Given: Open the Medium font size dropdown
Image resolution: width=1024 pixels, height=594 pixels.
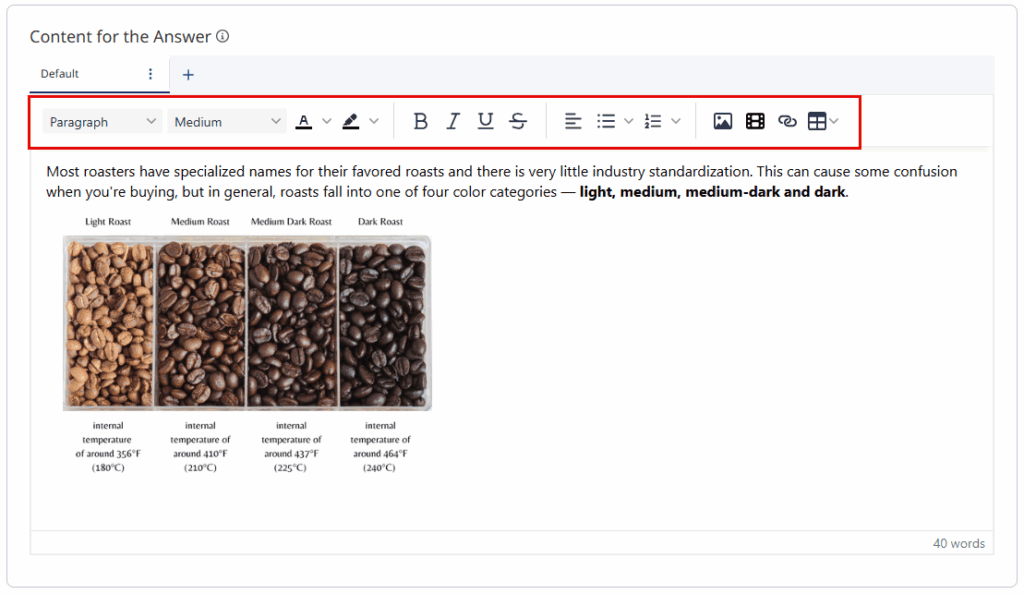Looking at the screenshot, I should pos(227,121).
